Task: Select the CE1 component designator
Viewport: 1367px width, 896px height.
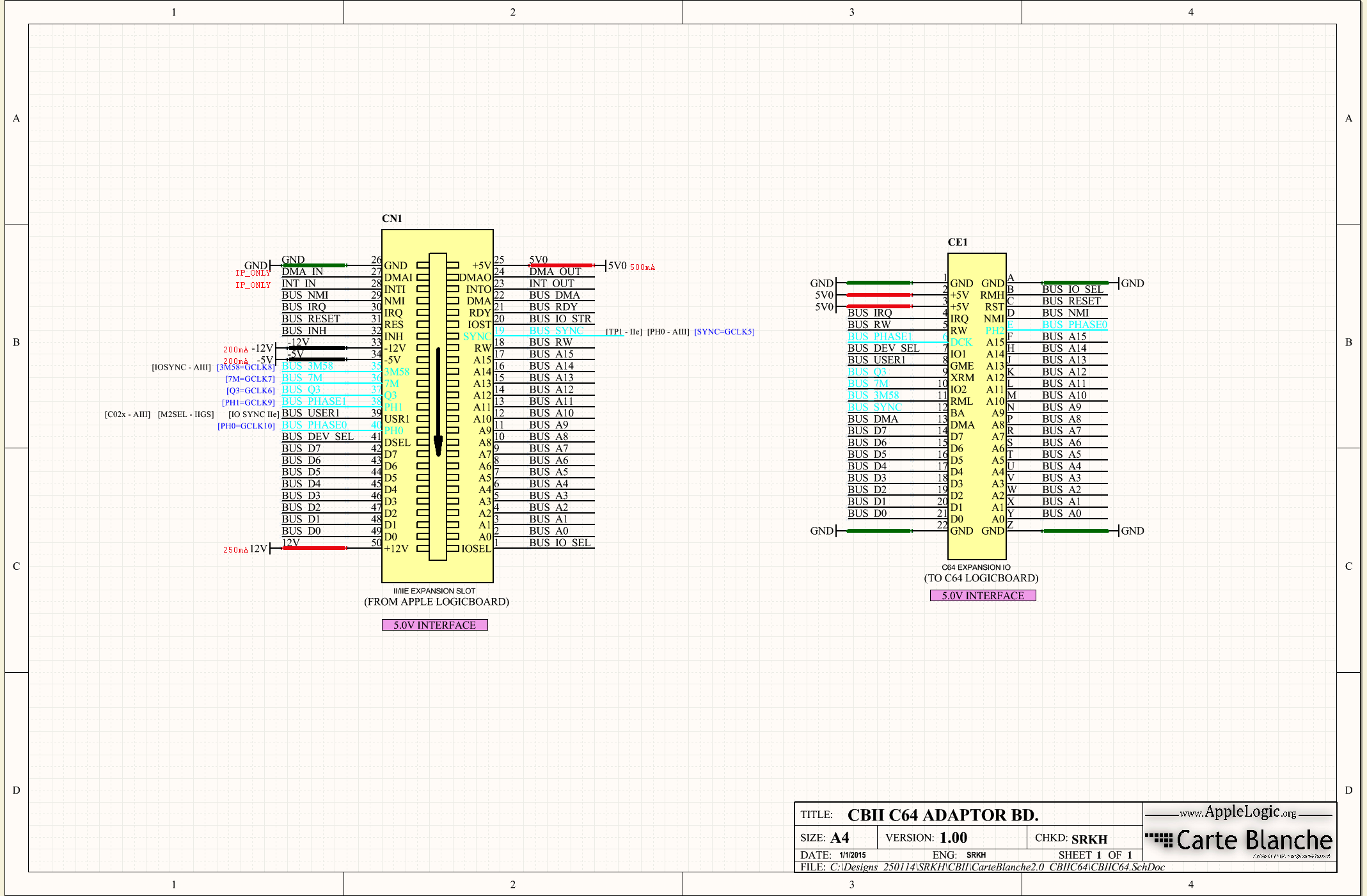Action: click(x=958, y=242)
